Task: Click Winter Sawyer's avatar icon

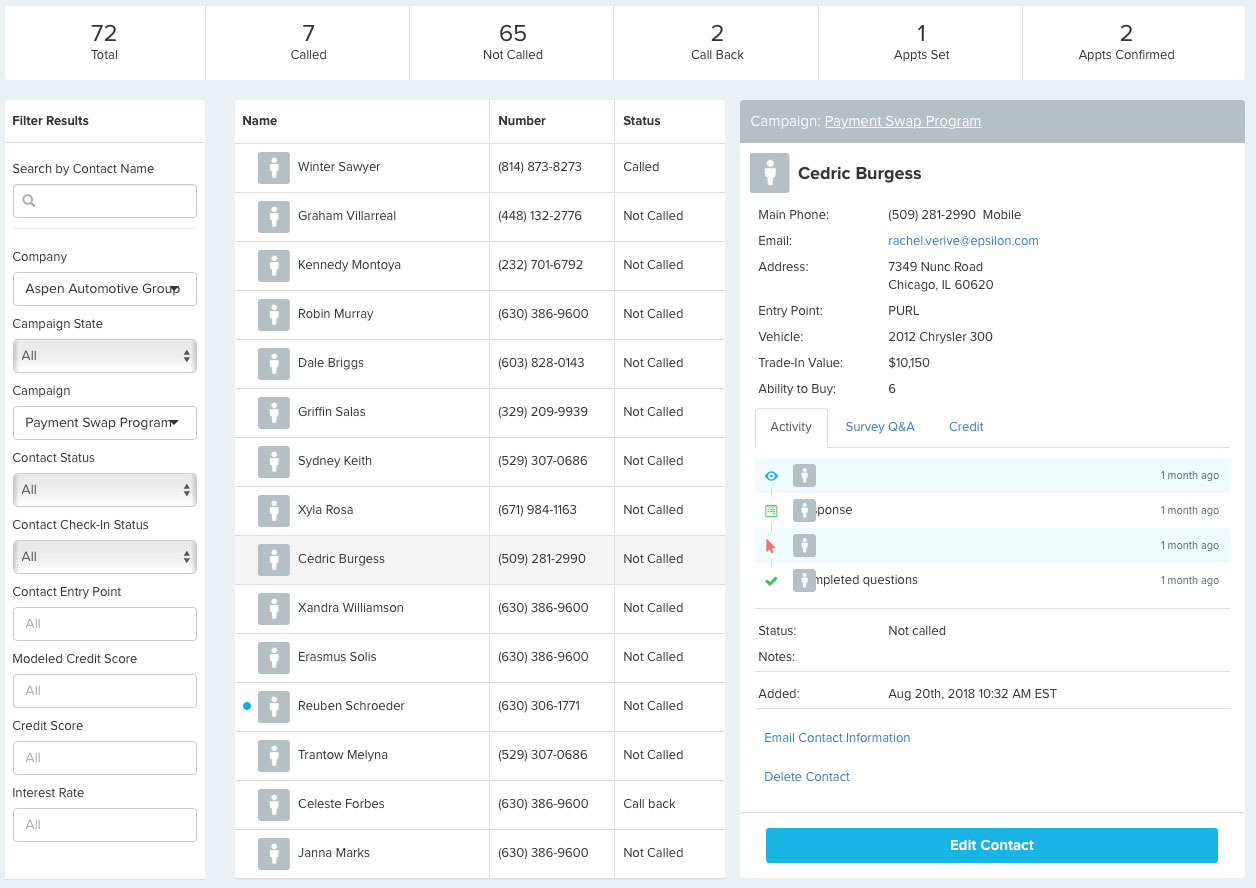Action: [x=274, y=168]
